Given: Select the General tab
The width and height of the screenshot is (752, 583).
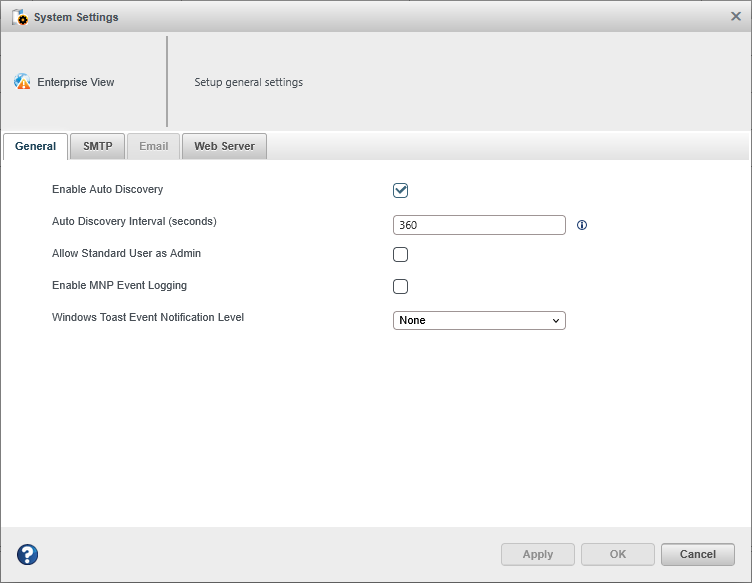Looking at the screenshot, I should pos(36,146).
